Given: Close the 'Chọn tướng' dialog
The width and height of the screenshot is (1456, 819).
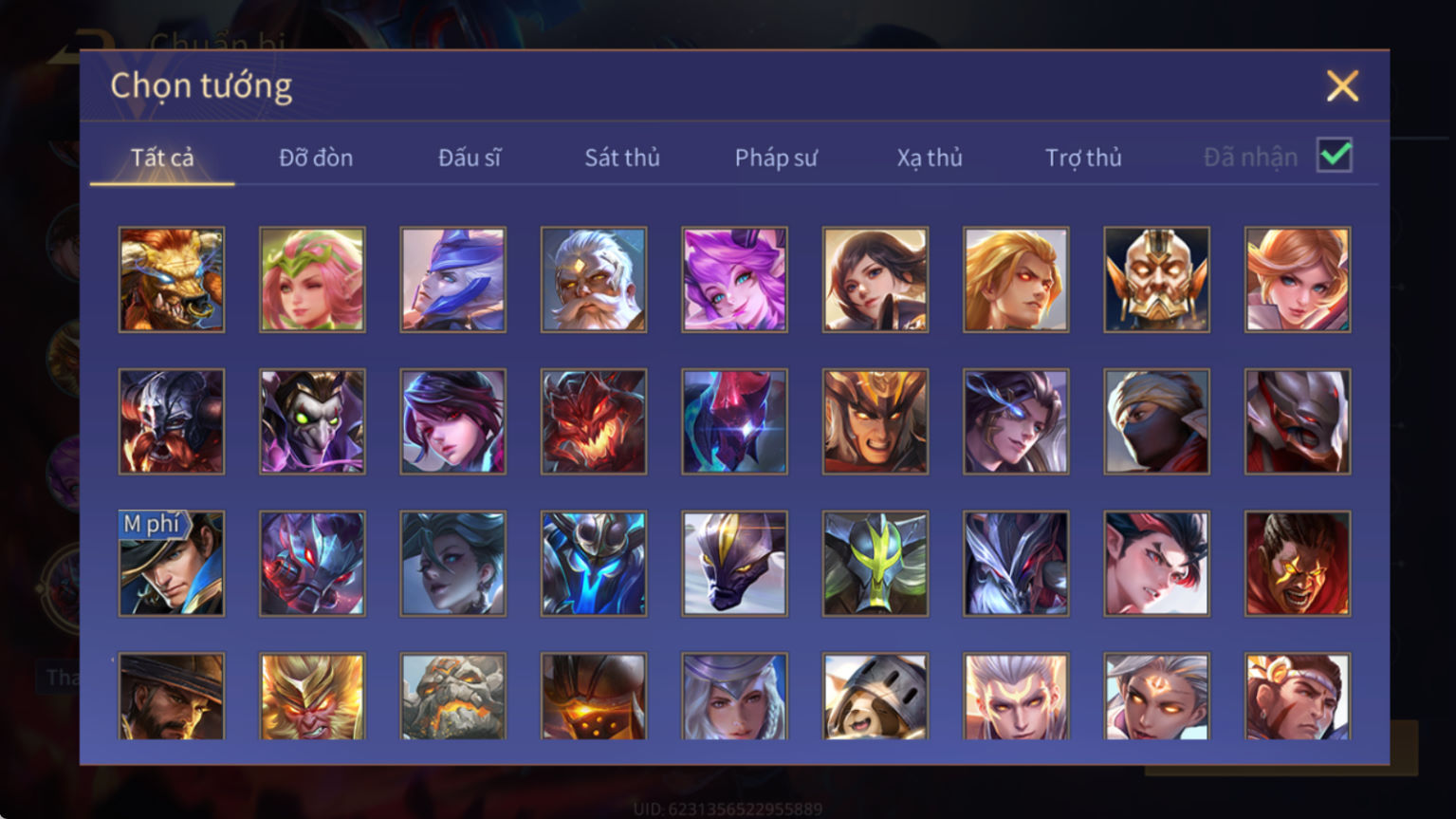Looking at the screenshot, I should click(1342, 85).
